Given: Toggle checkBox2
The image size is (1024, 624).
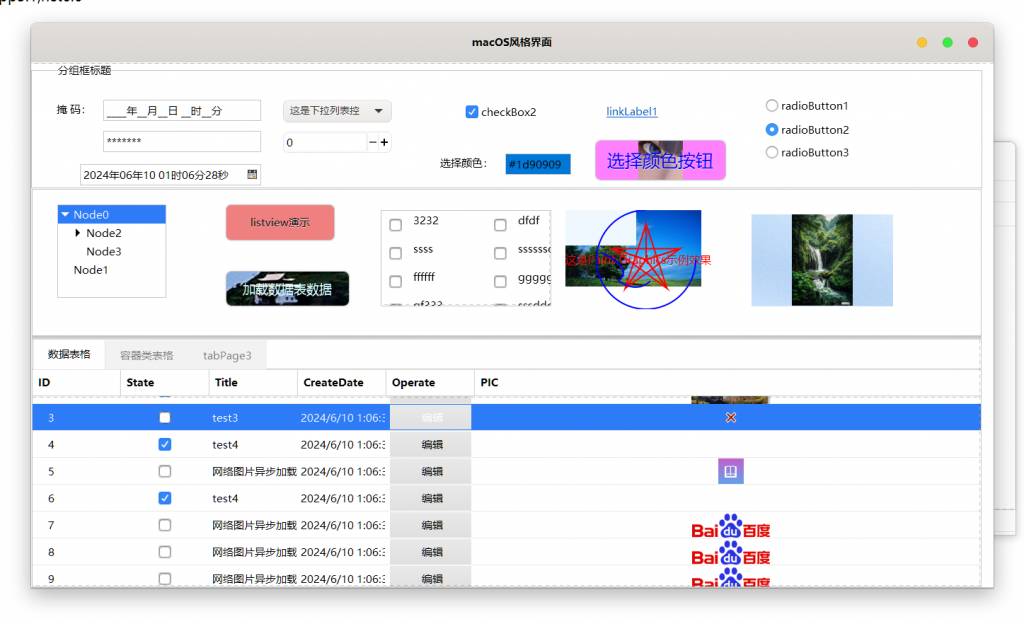Looking at the screenshot, I should (472, 112).
